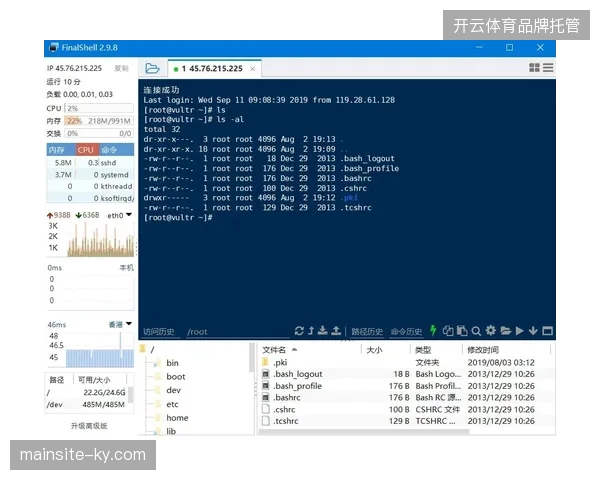Click the kthreadd process row

[x=90, y=186]
